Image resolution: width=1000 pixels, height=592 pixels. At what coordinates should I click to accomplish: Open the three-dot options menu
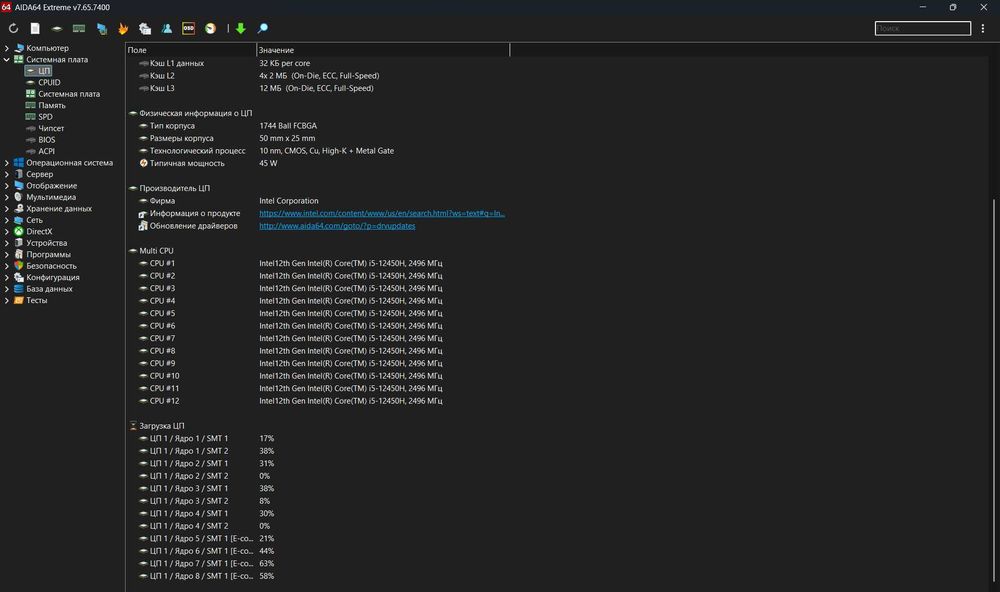[983, 29]
